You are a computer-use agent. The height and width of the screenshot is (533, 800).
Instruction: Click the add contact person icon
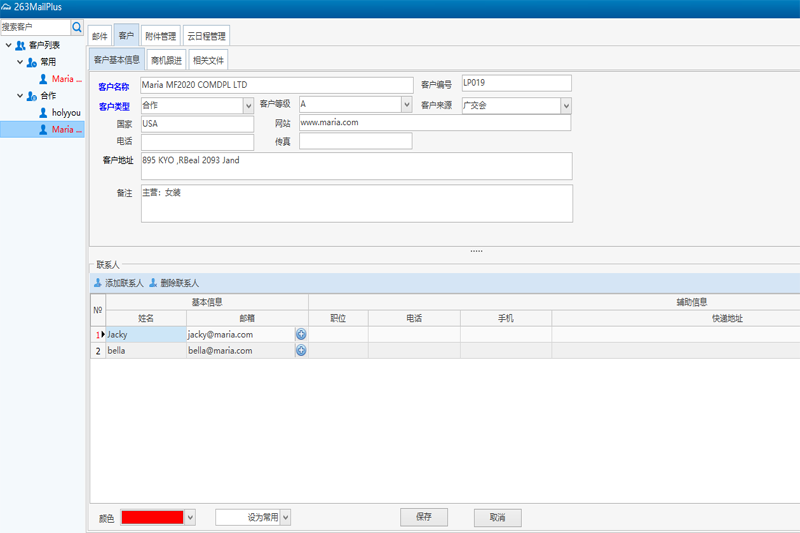pyautogui.click(x=98, y=283)
